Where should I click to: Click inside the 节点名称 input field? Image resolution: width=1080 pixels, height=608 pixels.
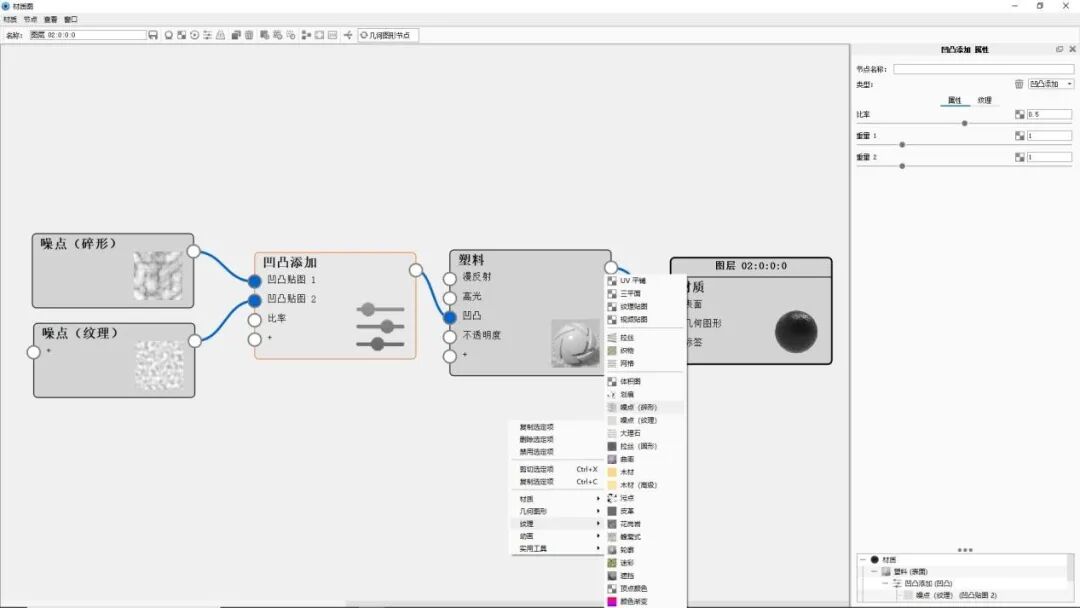pyautogui.click(x=985, y=69)
